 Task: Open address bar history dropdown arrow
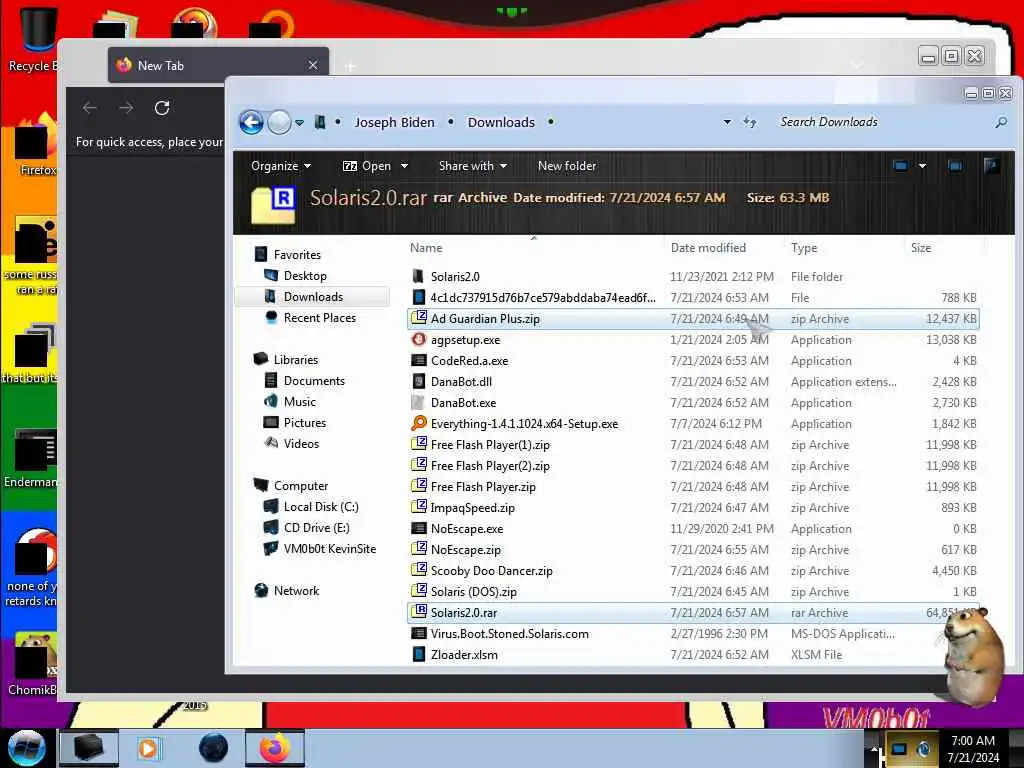pyautogui.click(x=727, y=122)
